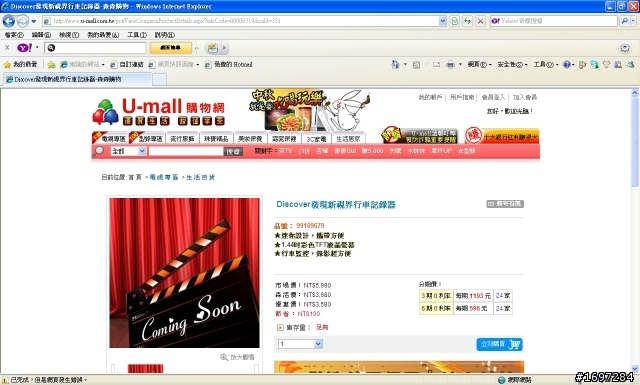Expand the address bar history dropdown

point(443,21)
